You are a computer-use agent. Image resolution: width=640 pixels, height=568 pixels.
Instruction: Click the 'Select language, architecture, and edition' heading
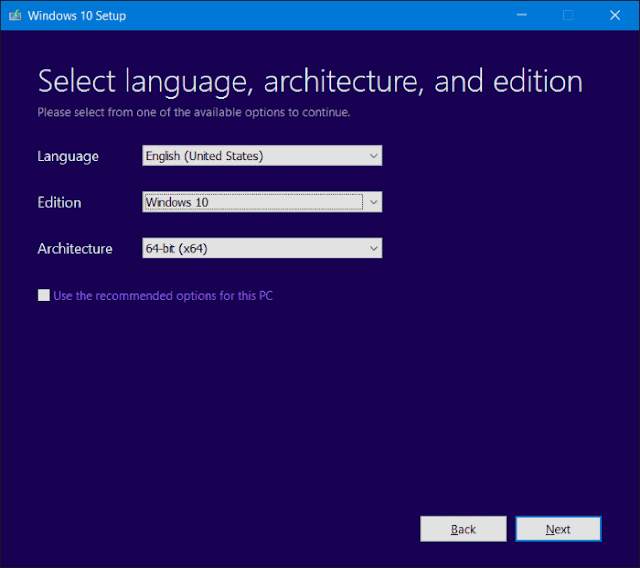tap(310, 82)
